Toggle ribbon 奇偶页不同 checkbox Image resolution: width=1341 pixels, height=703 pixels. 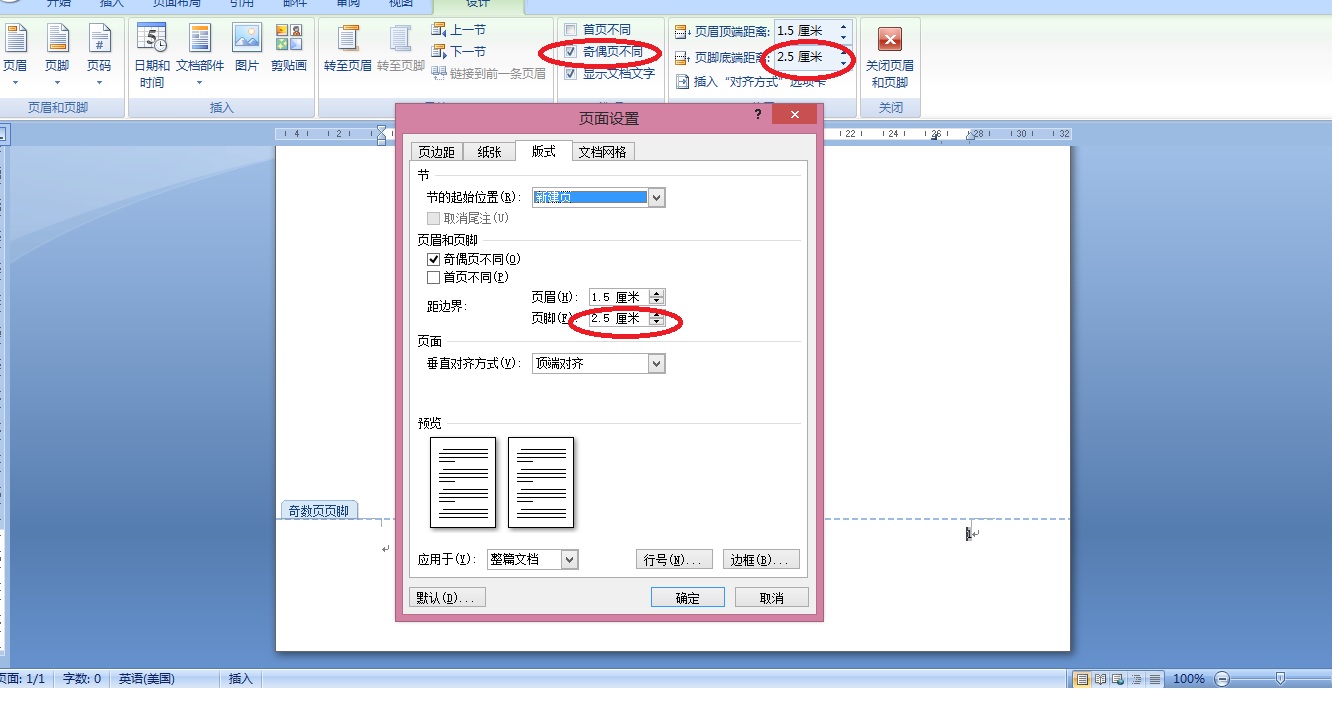coord(571,52)
